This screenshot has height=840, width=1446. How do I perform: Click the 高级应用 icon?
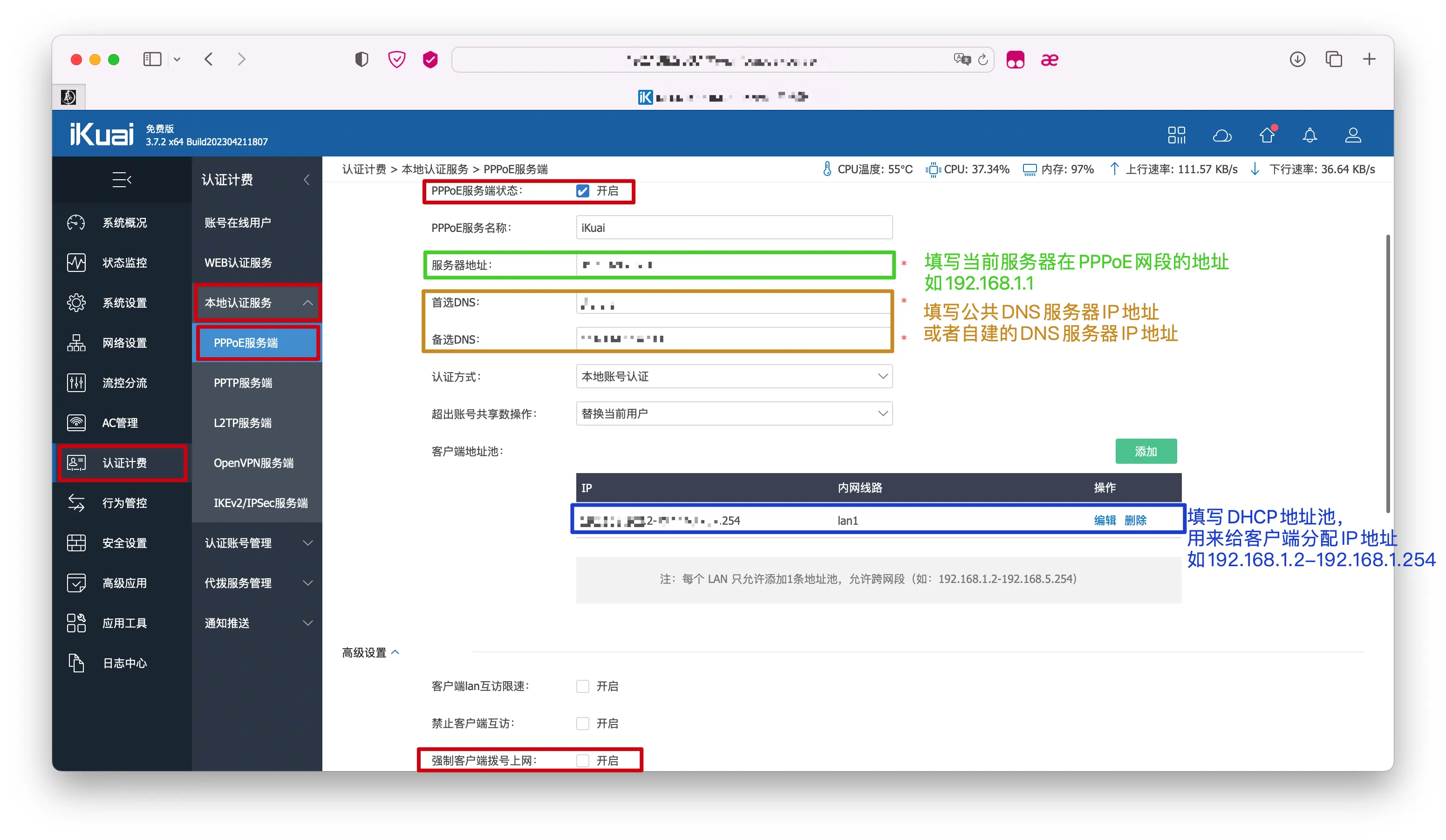pyautogui.click(x=76, y=583)
